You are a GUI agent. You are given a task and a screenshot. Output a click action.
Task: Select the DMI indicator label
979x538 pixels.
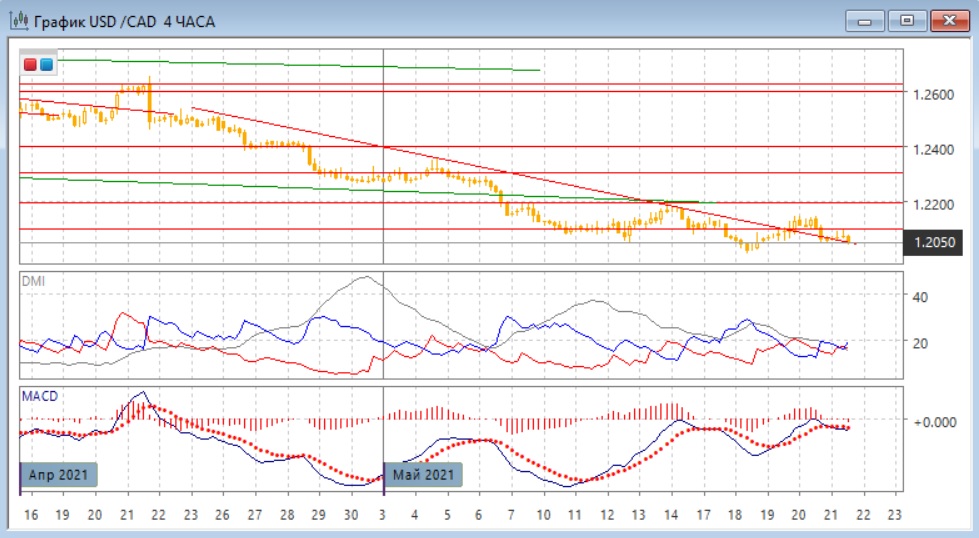(33, 282)
